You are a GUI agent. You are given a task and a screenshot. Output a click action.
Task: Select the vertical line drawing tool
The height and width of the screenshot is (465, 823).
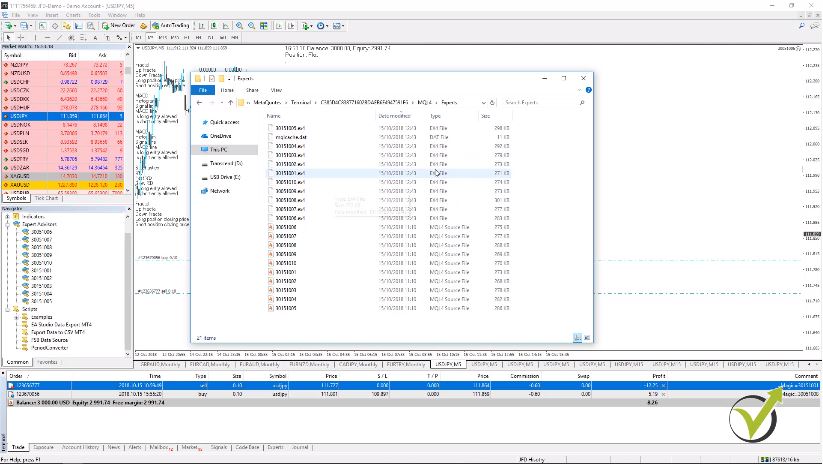(x=35, y=38)
